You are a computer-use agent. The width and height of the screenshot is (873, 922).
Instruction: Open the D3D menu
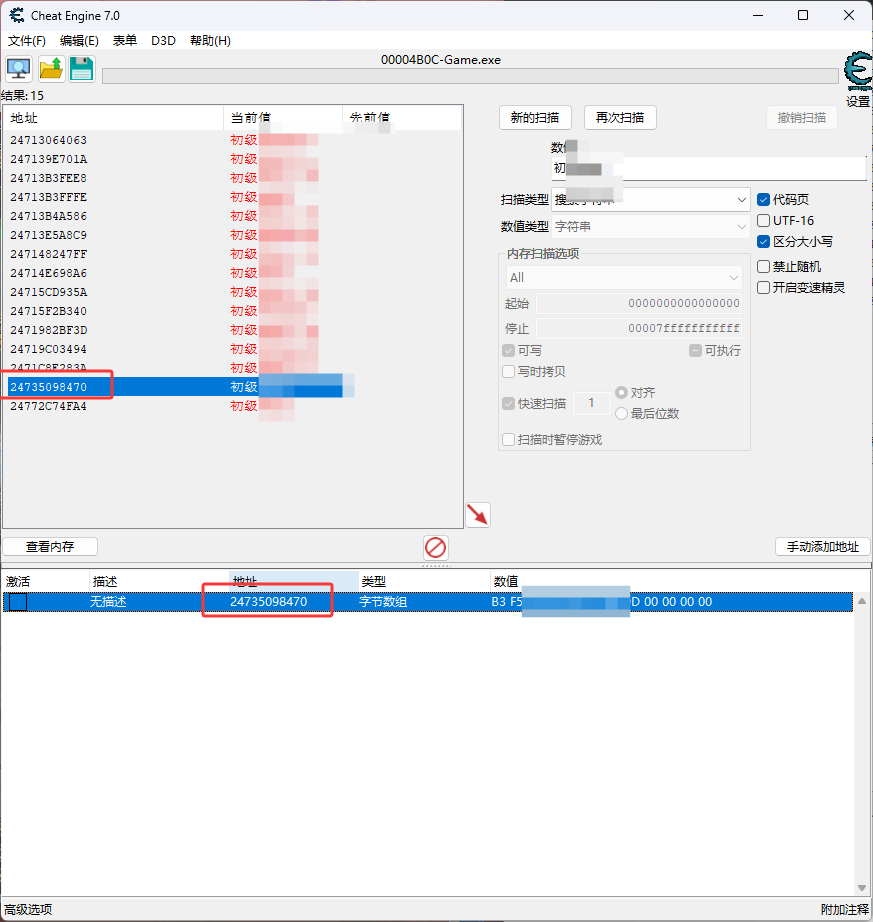pyautogui.click(x=163, y=41)
